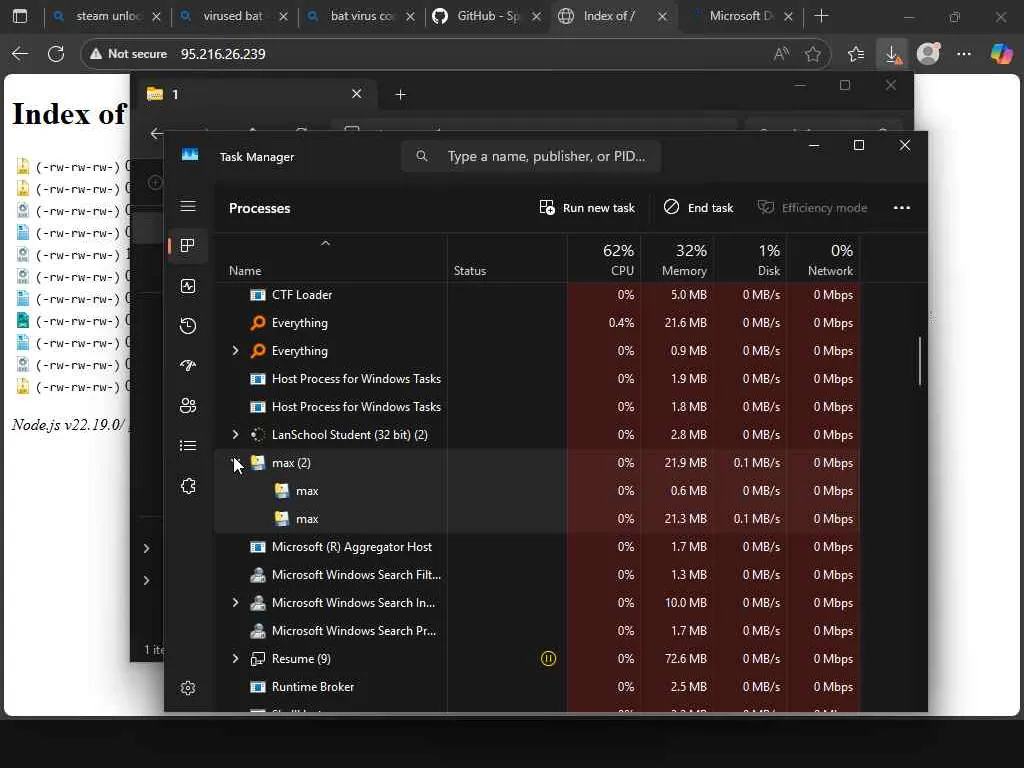This screenshot has width=1024, height=768.
Task: Close the Index of / browser tab
Action: coord(662,16)
